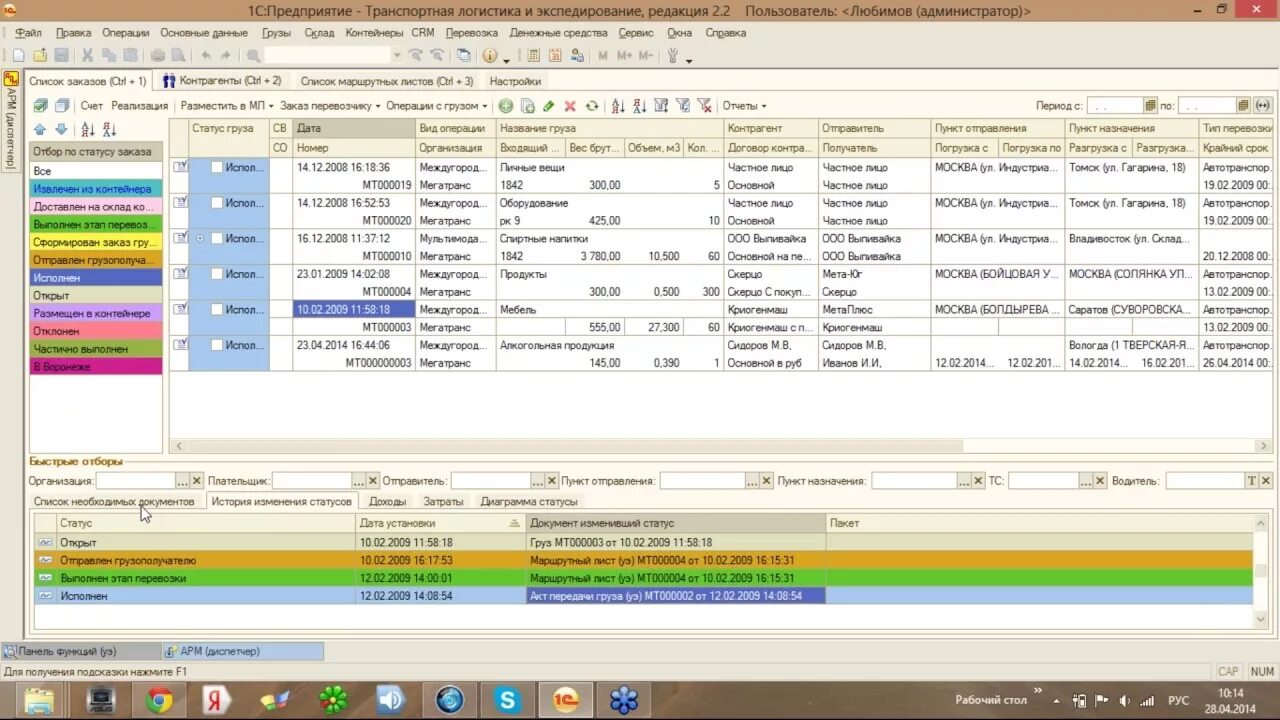Open Панель функций (уэ) window button
The width and height of the screenshot is (1280, 720).
[x=81, y=651]
